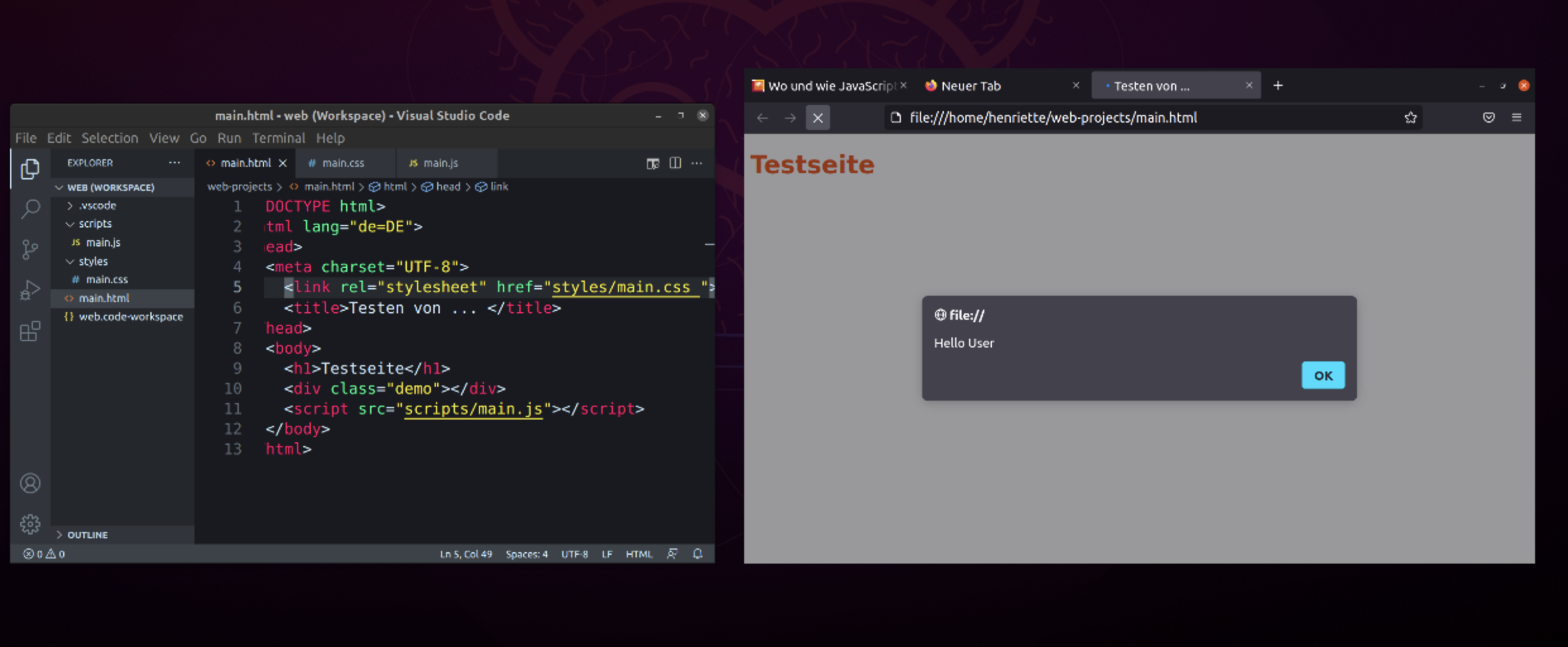Open the View menu
This screenshot has width=1568, height=647.
pos(164,138)
